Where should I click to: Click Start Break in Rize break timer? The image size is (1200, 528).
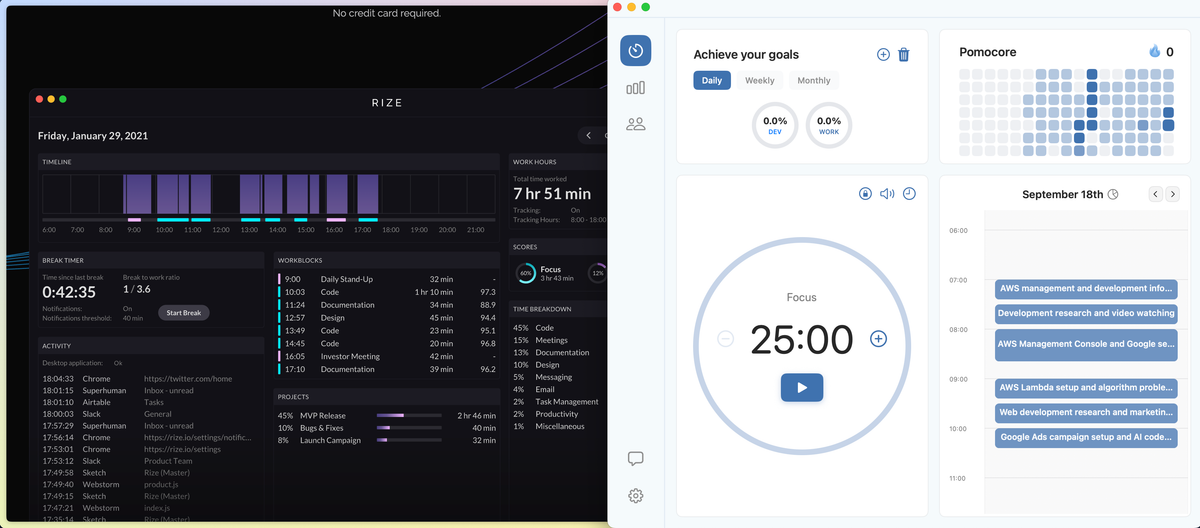(183, 313)
